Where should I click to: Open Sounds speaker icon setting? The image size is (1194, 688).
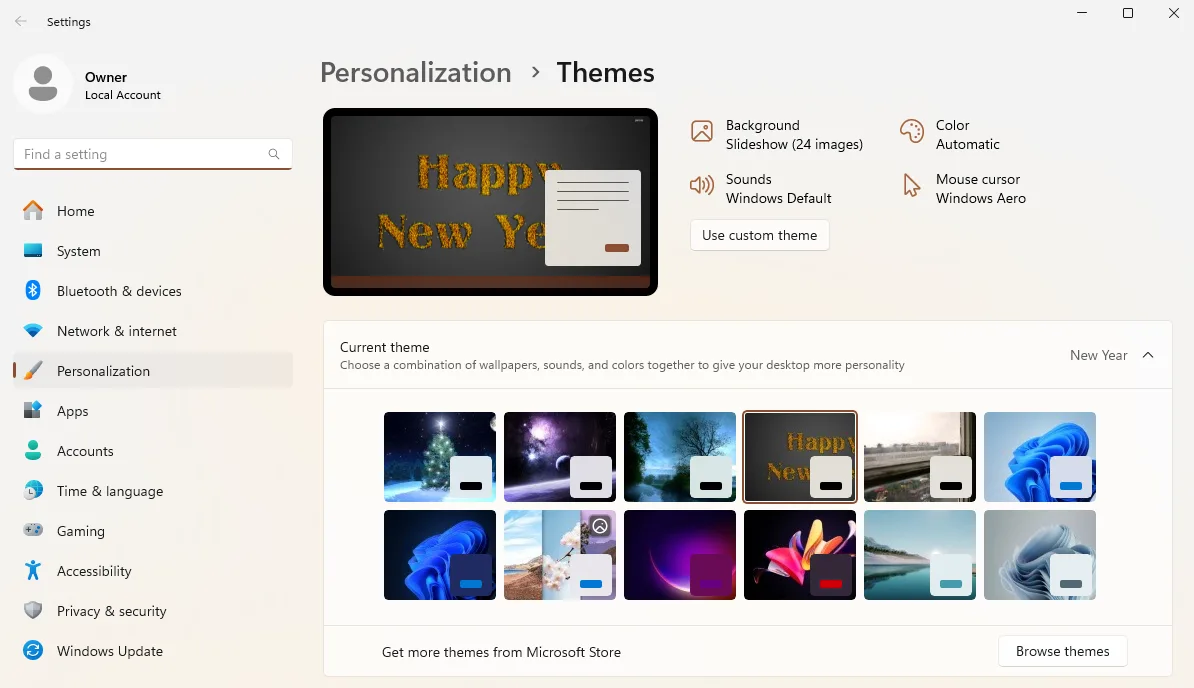[x=702, y=186]
